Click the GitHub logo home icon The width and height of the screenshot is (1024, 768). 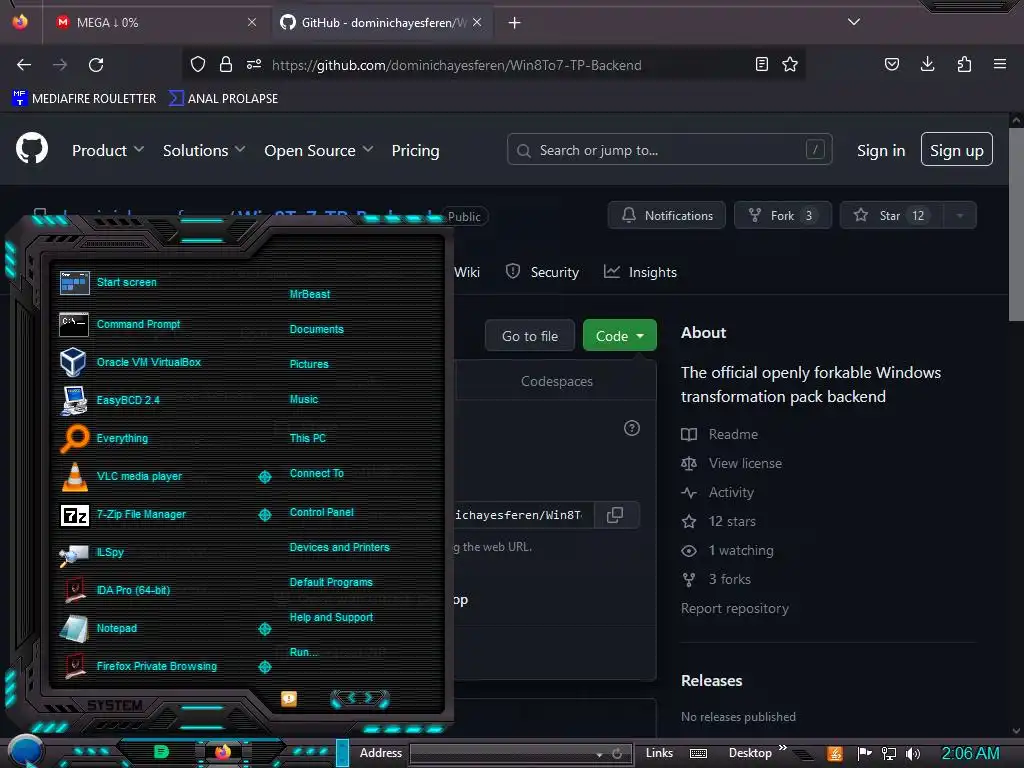coord(32,150)
